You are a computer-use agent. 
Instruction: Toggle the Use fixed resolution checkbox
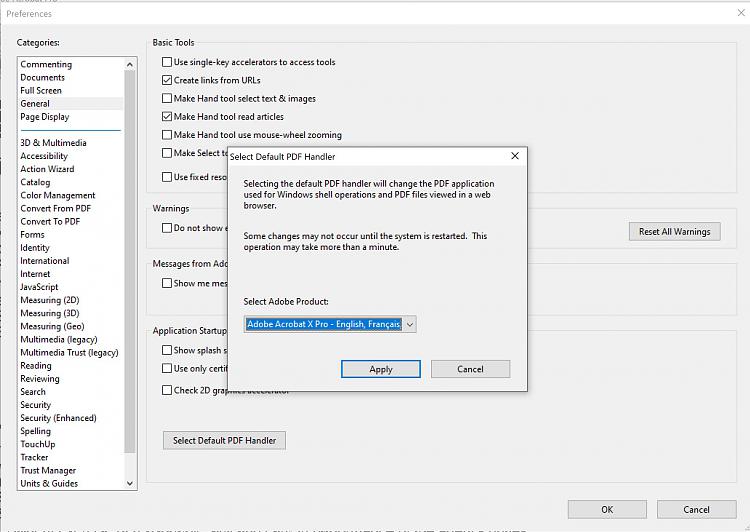click(167, 177)
